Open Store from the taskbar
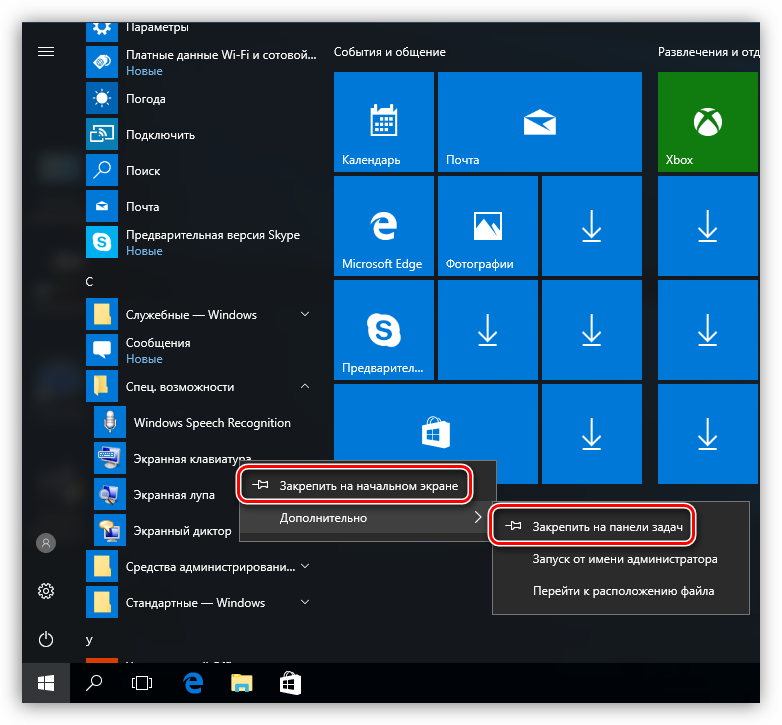The image size is (782, 725). (x=290, y=683)
